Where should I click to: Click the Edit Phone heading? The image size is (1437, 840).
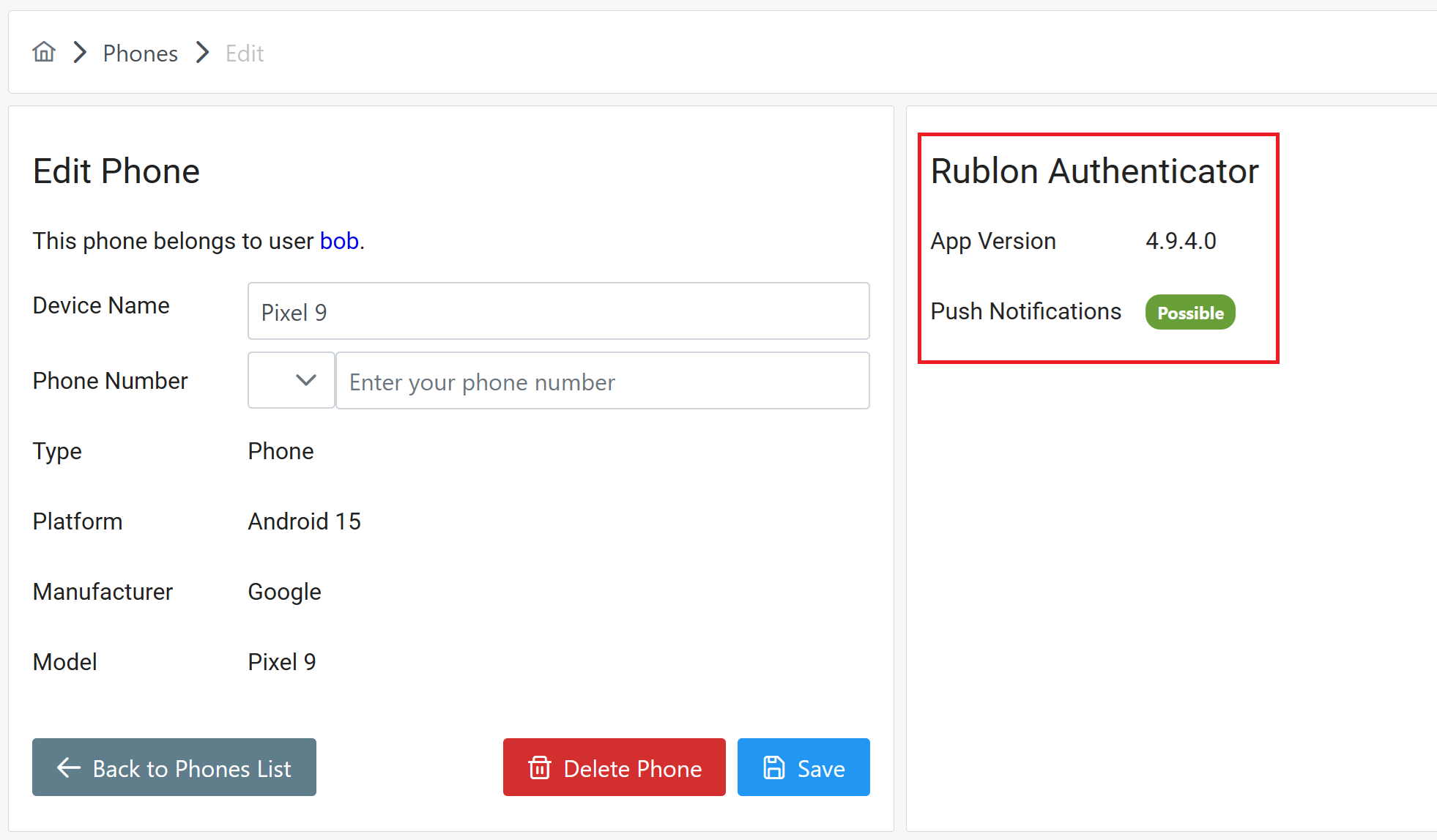(116, 171)
